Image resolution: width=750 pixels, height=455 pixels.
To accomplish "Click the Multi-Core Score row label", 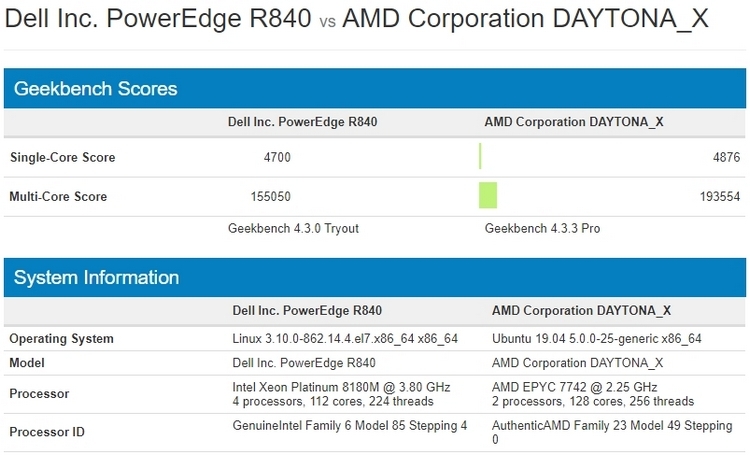I will click(x=58, y=197).
